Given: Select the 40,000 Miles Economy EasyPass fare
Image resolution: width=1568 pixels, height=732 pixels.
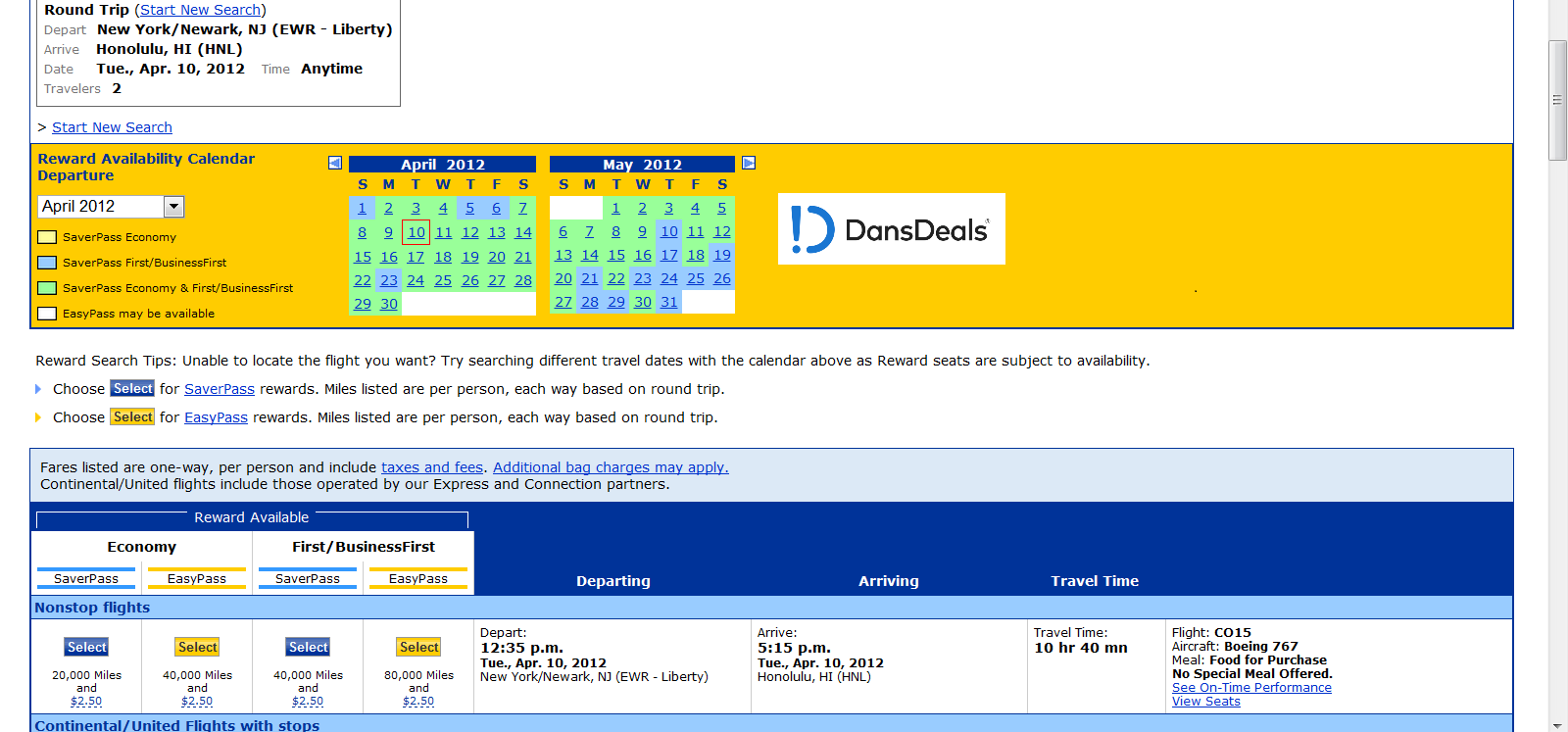Looking at the screenshot, I should [x=198, y=648].
